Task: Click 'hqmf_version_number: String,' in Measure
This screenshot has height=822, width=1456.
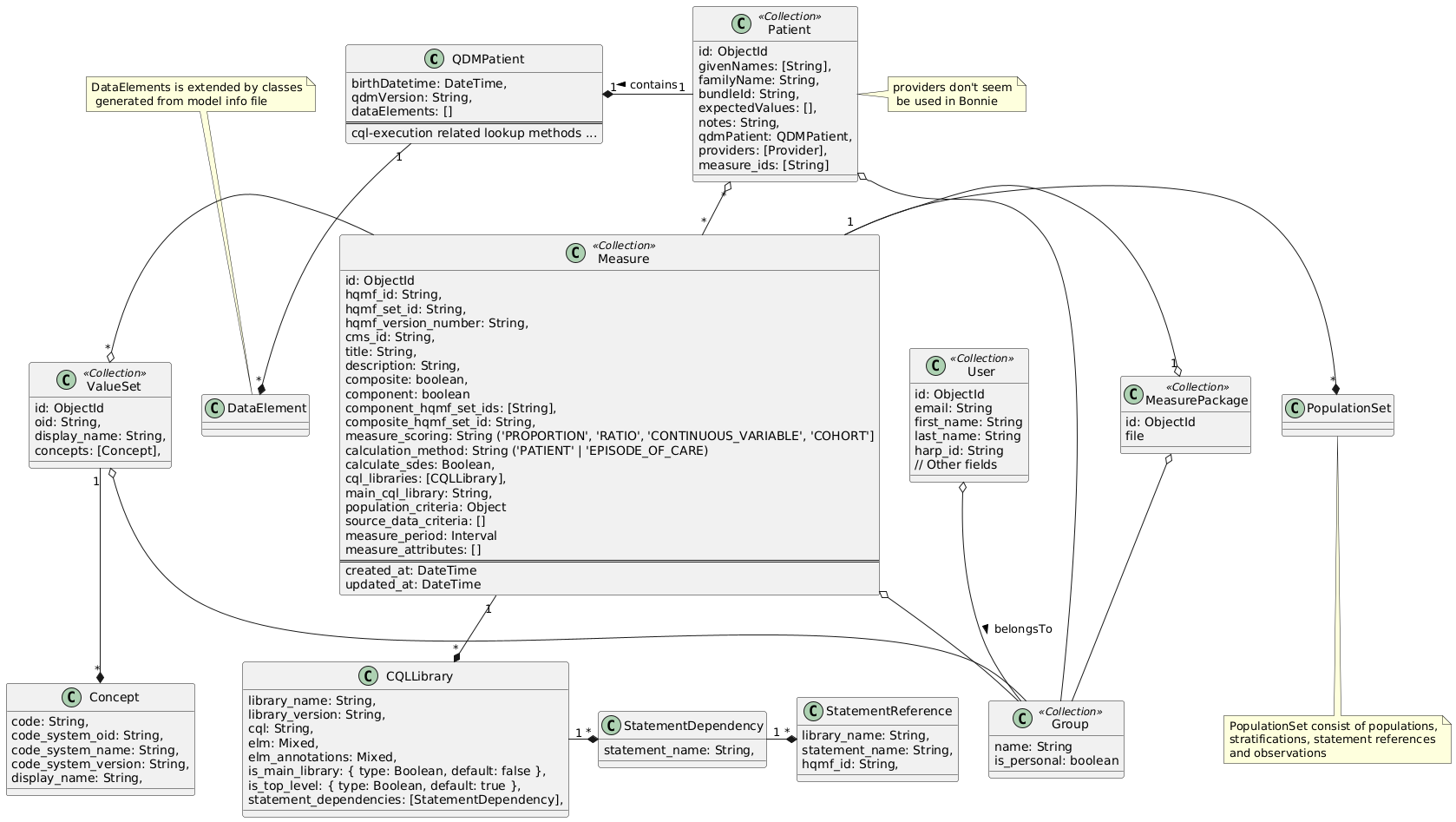Action: pos(436,323)
